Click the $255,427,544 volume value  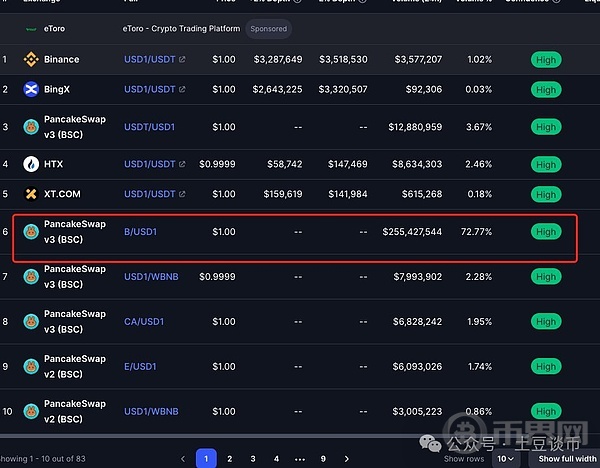(412, 232)
